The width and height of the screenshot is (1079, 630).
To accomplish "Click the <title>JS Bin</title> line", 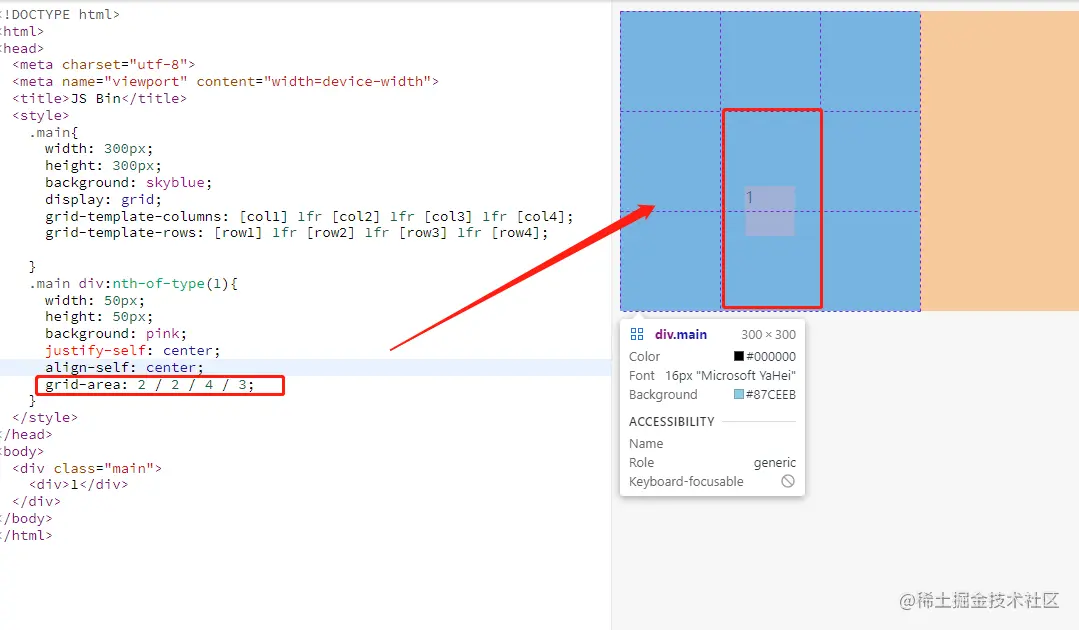I will (x=99, y=98).
